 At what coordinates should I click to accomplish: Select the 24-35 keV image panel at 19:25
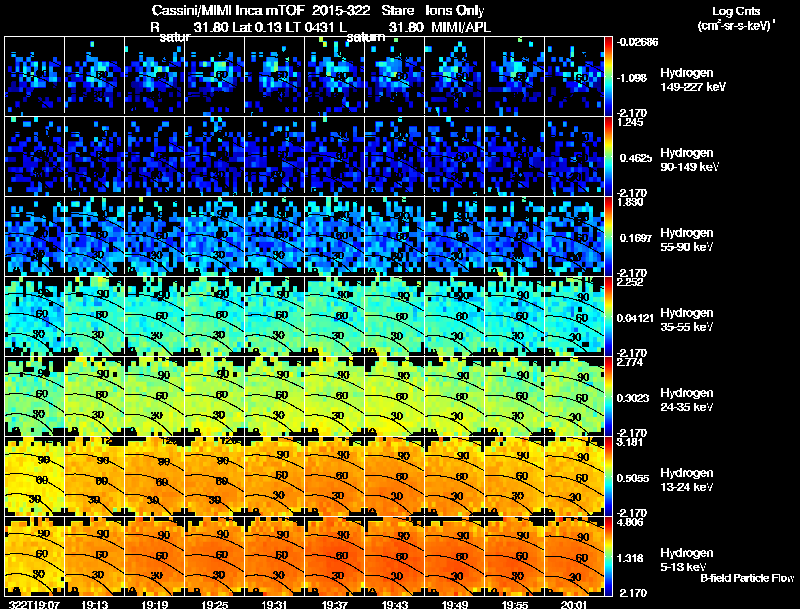tap(215, 396)
